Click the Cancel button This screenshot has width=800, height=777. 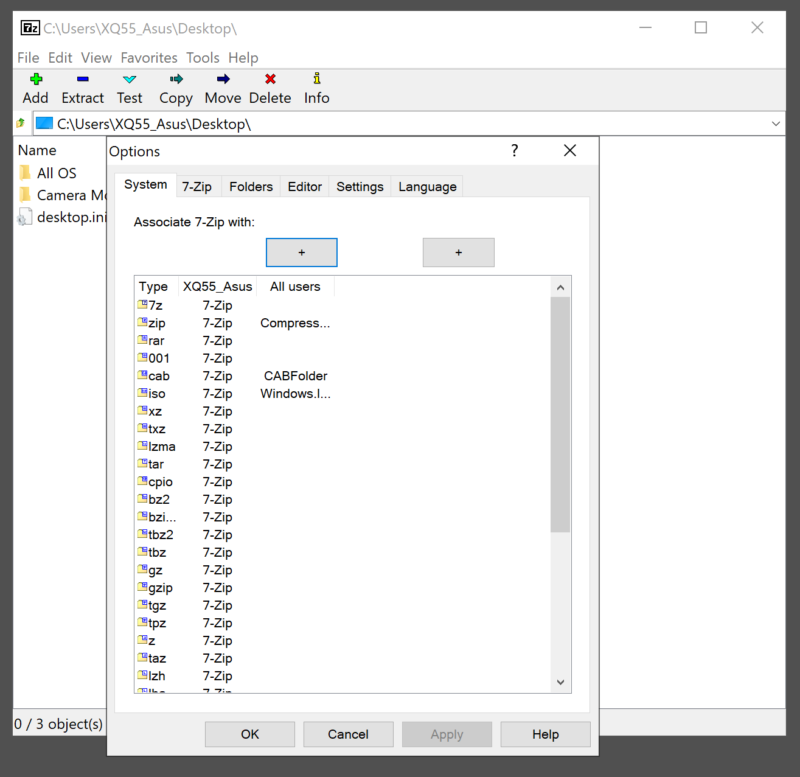348,734
